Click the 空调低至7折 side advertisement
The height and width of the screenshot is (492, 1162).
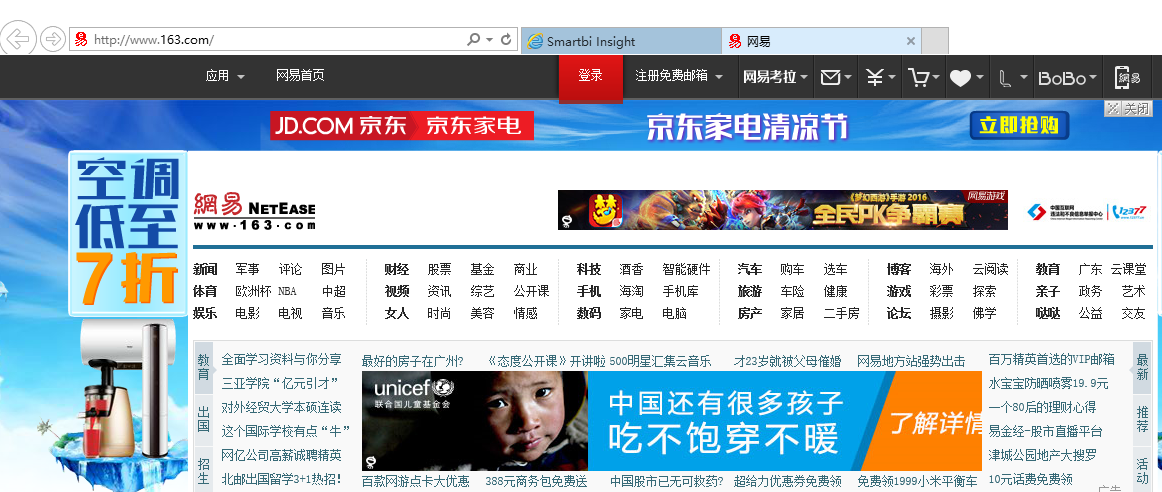tap(128, 233)
